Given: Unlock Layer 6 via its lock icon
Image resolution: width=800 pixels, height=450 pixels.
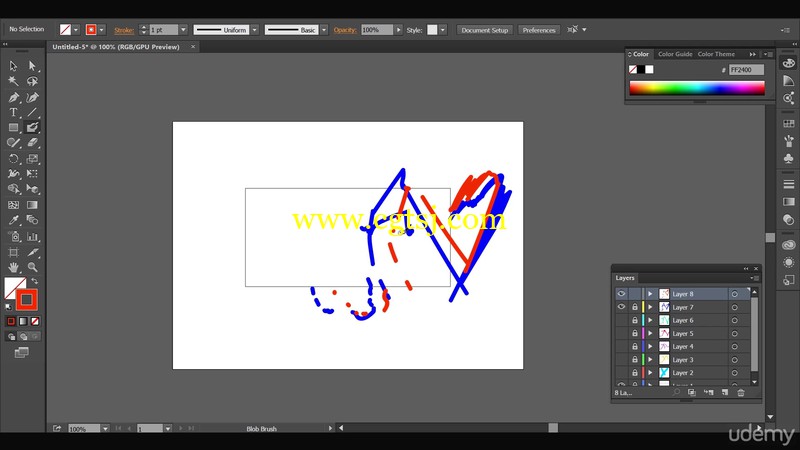Looking at the screenshot, I should [635, 320].
